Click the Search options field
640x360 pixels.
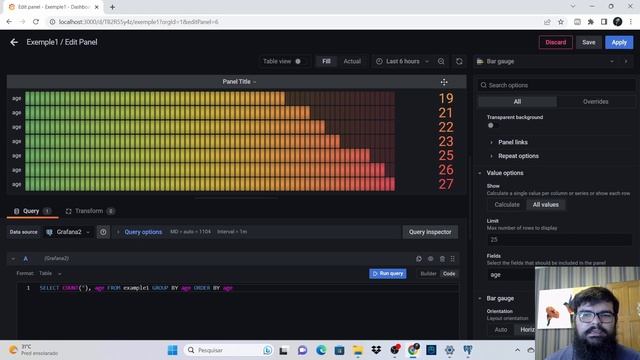556,85
